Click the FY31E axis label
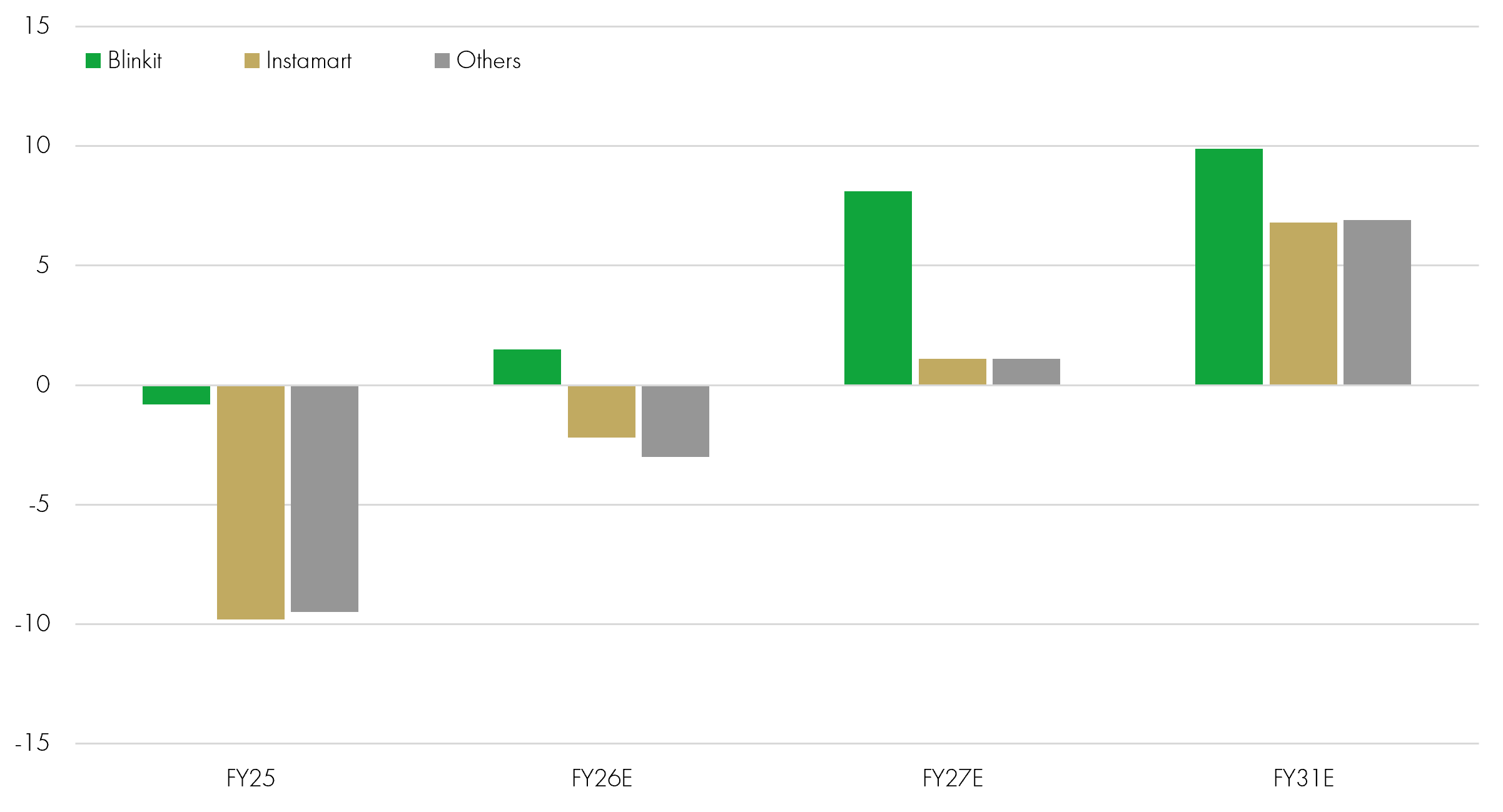The height and width of the screenshot is (812, 1503). click(1303, 778)
